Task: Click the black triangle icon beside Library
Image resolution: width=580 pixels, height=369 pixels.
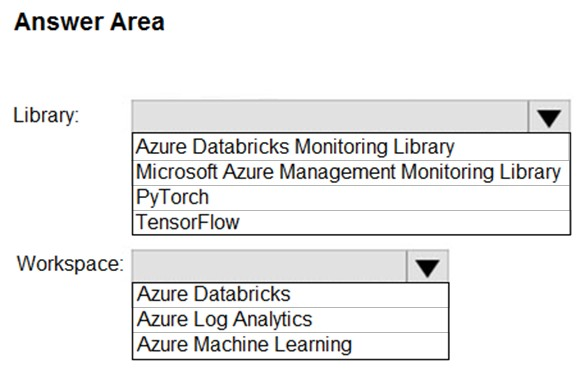Action: pyautogui.click(x=549, y=118)
